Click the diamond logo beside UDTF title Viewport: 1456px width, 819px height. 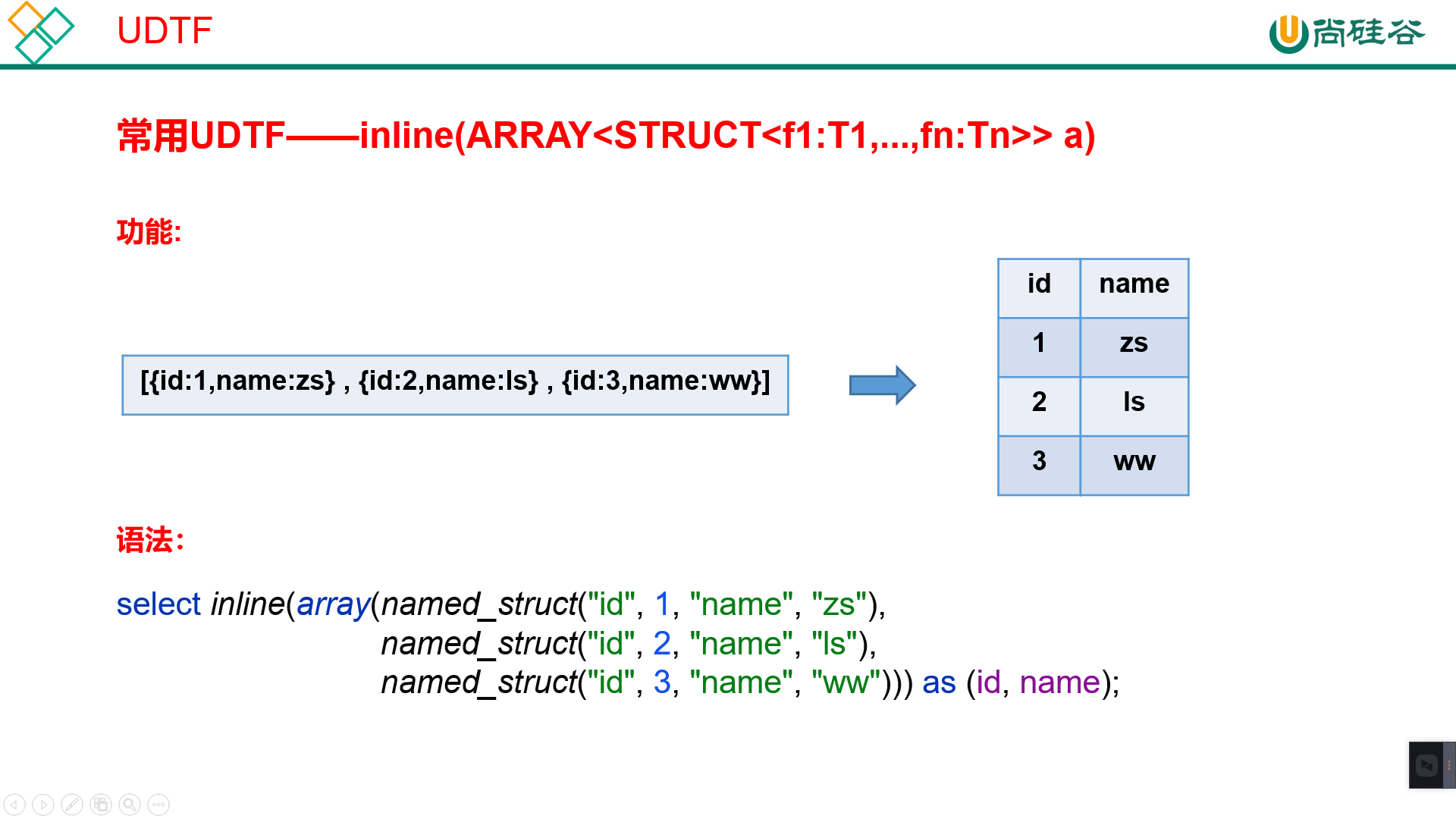40,33
